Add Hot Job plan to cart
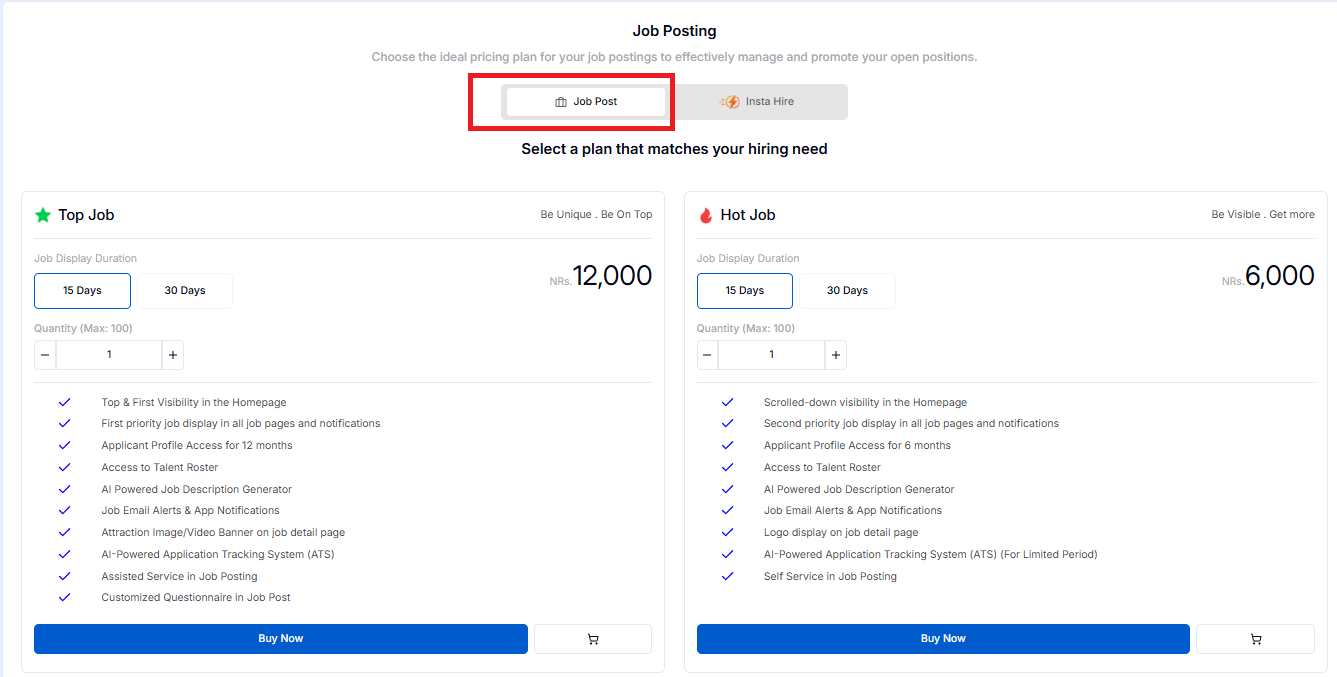Image resolution: width=1337 pixels, height=677 pixels. pos(1255,639)
